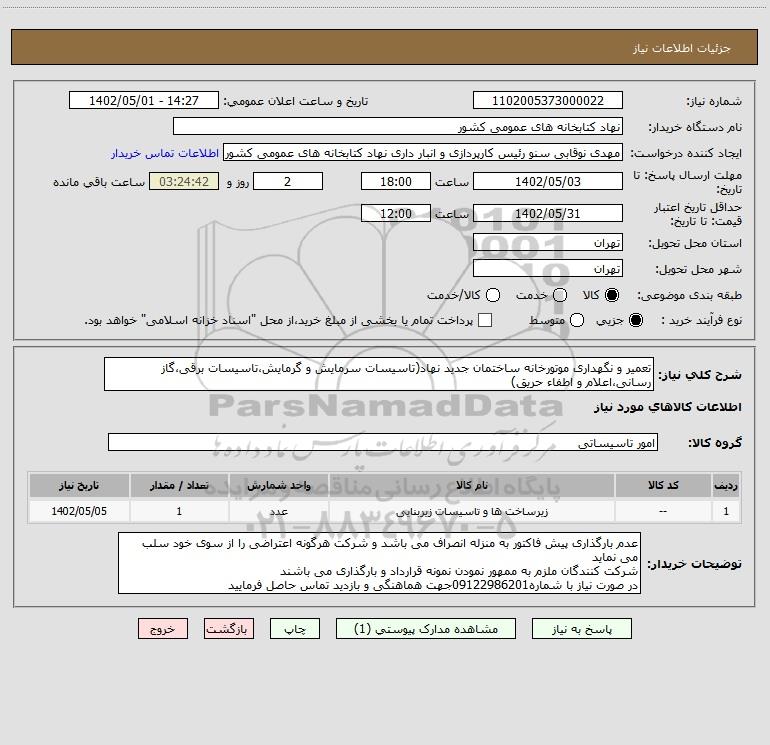Click the deadline time field 18:00
Screen dimensions: 770x745
point(396,181)
